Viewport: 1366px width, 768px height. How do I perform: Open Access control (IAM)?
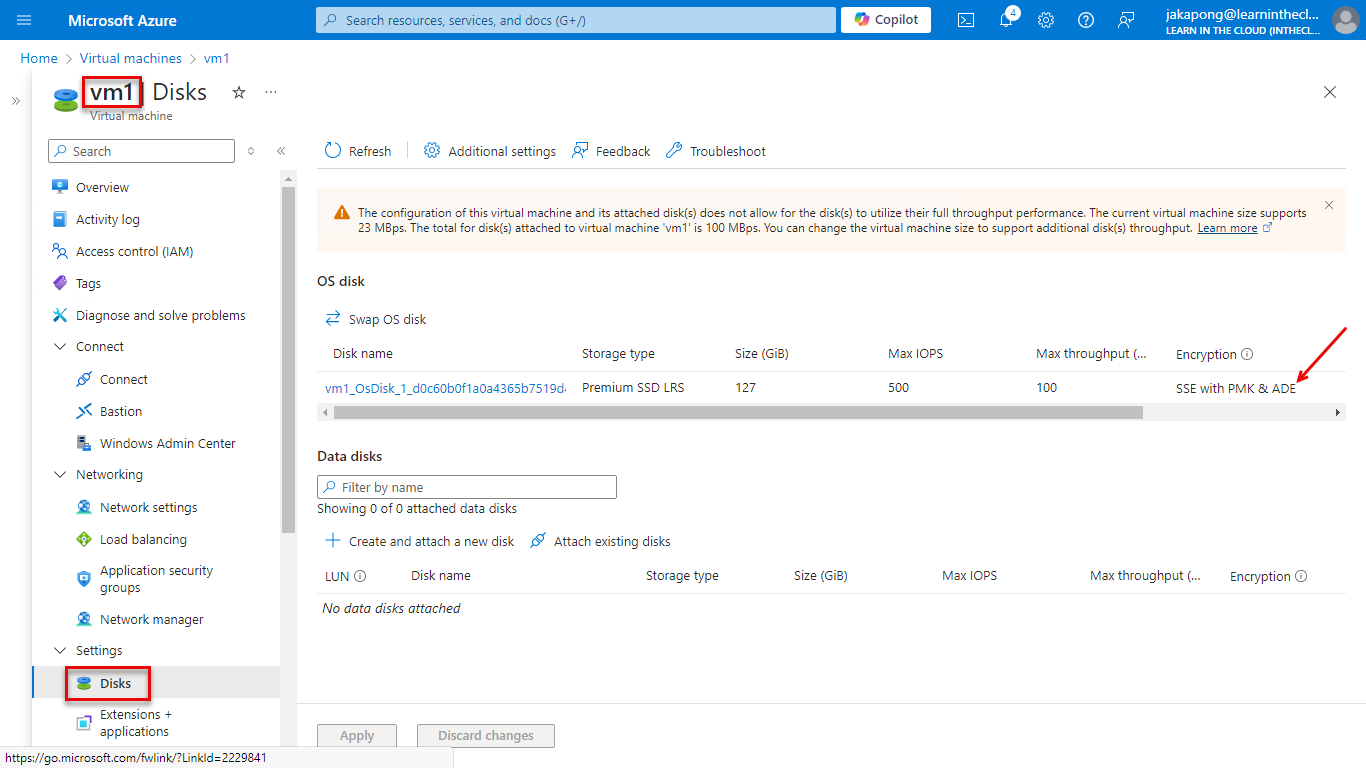pos(134,251)
